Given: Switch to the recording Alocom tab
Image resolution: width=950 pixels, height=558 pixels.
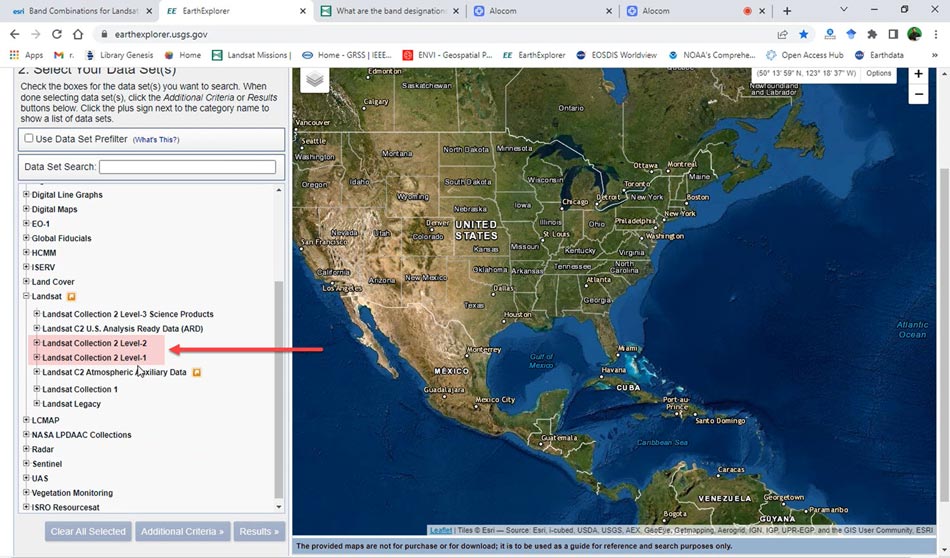Looking at the screenshot, I should (696, 11).
